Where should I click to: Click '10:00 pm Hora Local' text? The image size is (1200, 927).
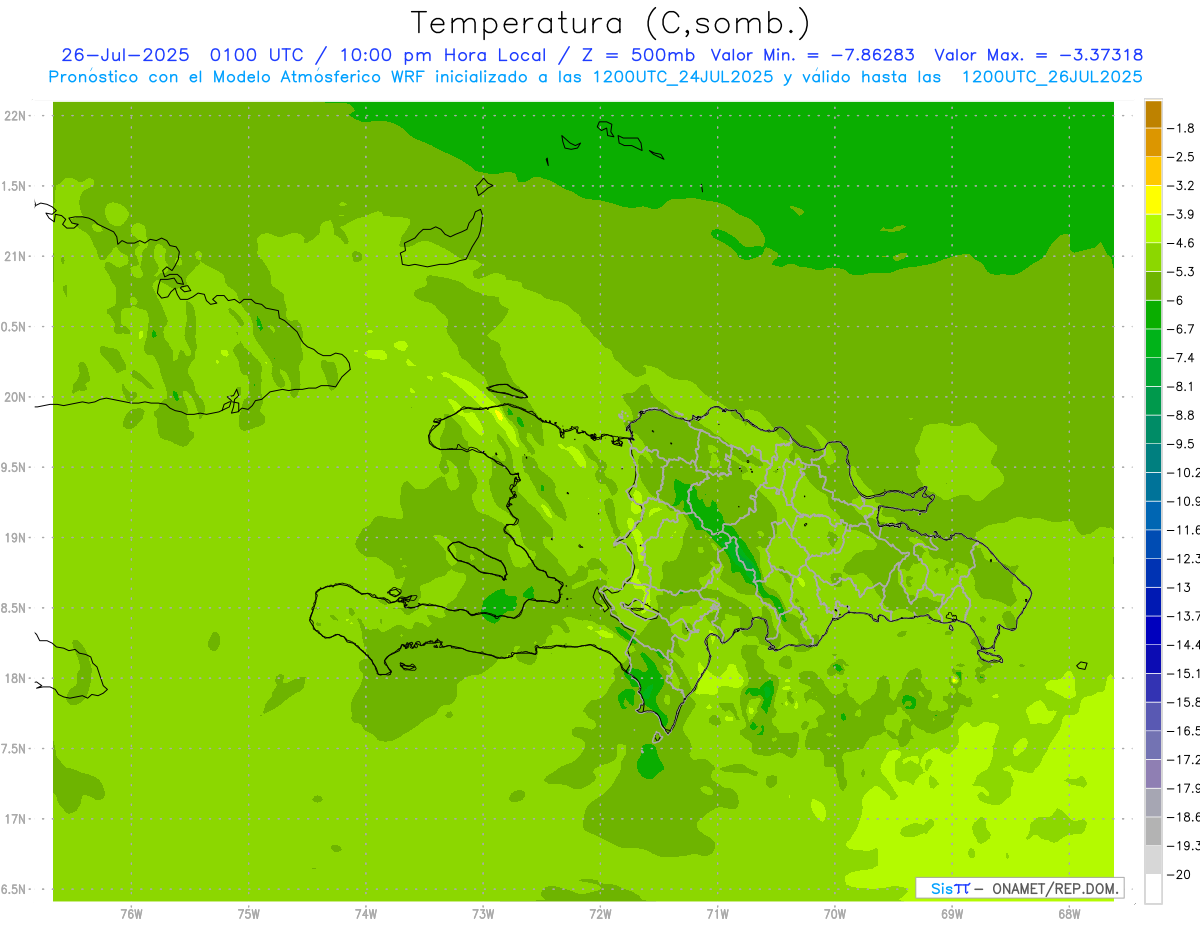[443, 55]
